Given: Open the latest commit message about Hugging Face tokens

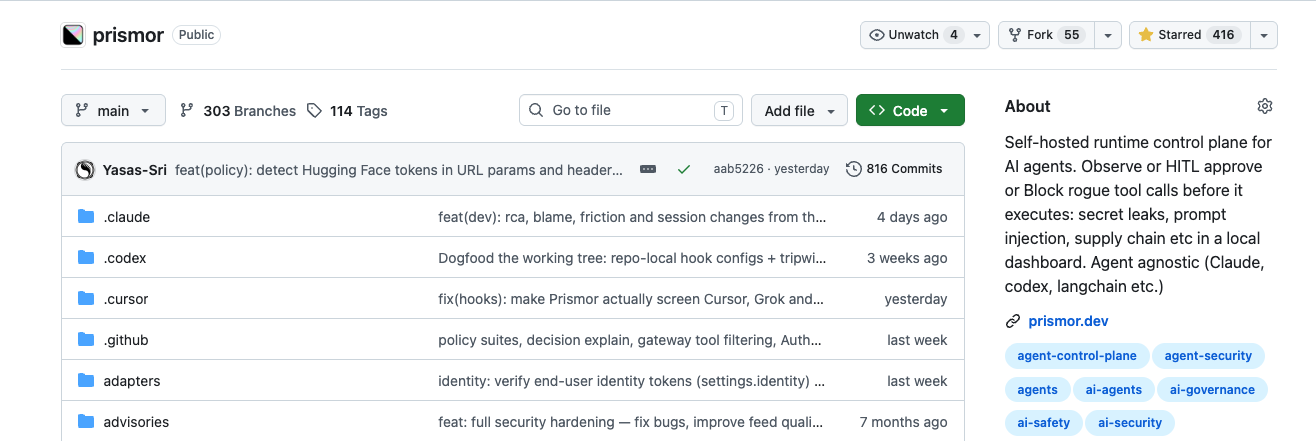Looking at the screenshot, I should point(399,169).
